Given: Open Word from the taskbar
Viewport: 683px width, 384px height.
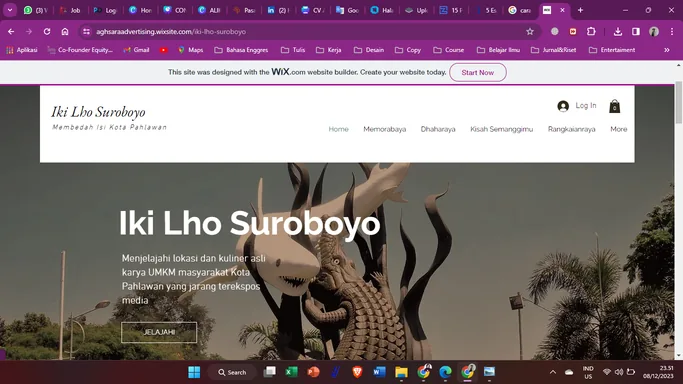Looking at the screenshot, I should pos(379,372).
